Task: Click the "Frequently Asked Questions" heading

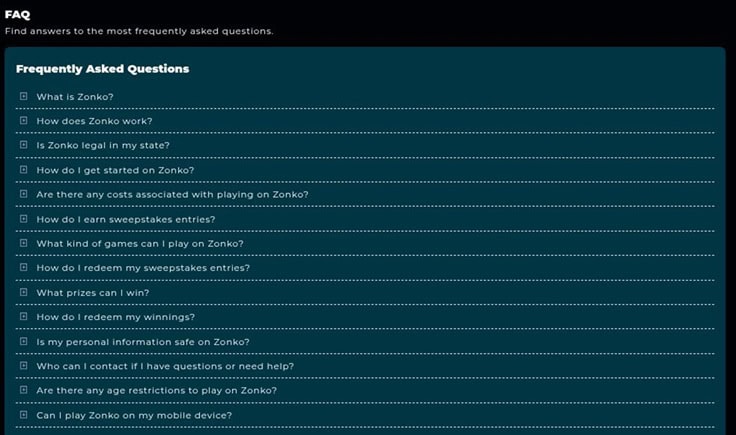Action: point(103,69)
